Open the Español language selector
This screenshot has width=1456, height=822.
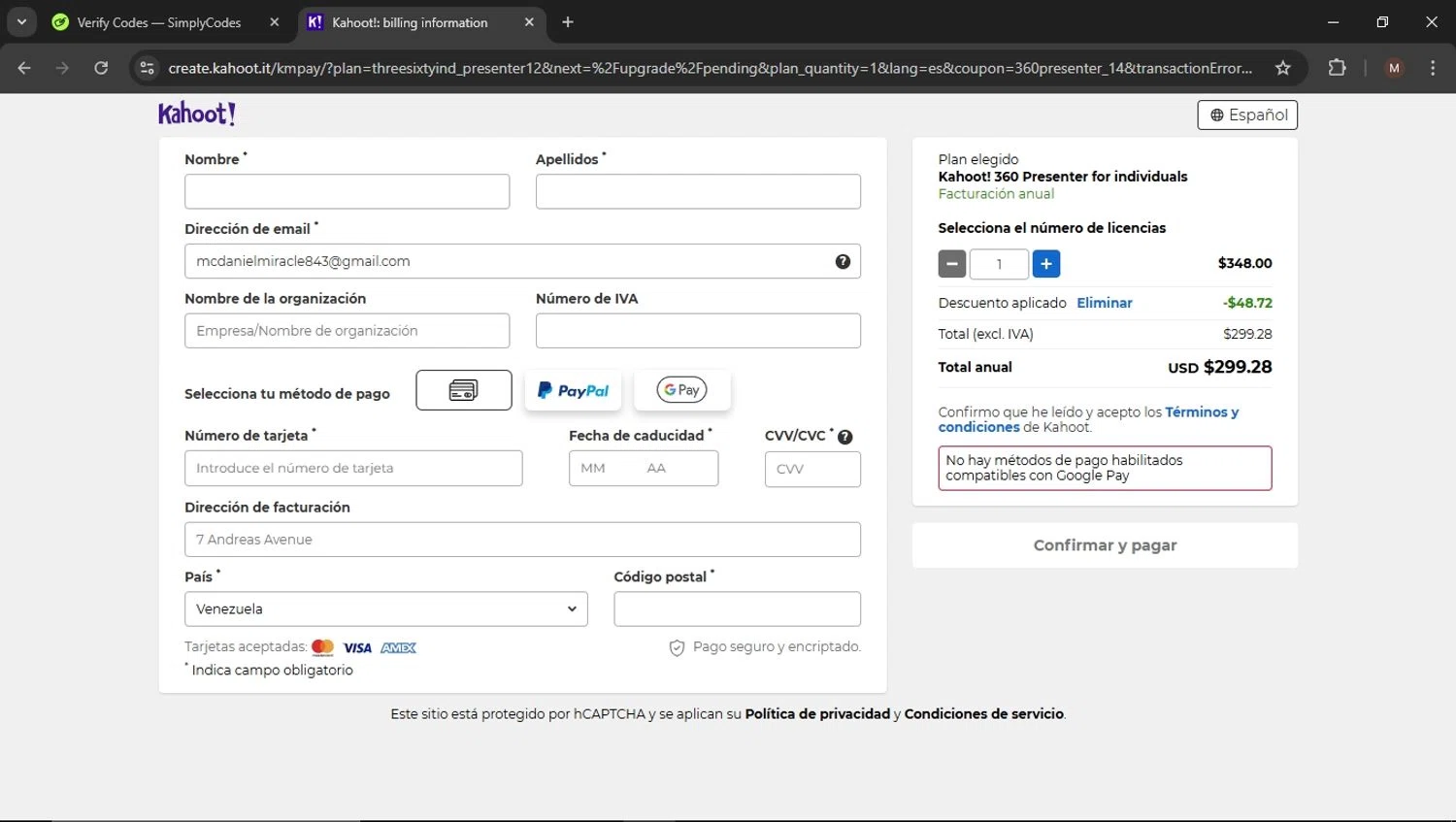tap(1247, 115)
